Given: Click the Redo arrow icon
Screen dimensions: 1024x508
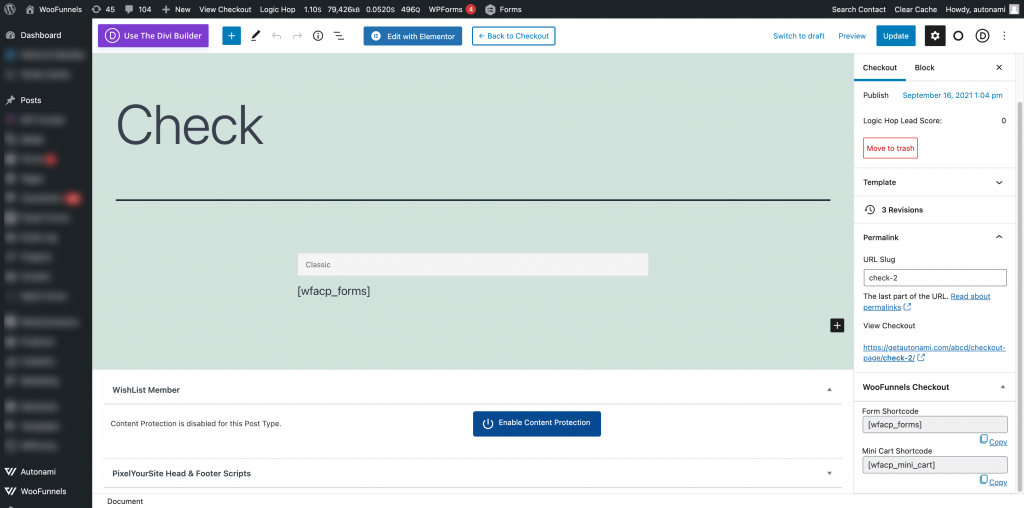Looking at the screenshot, I should [297, 36].
